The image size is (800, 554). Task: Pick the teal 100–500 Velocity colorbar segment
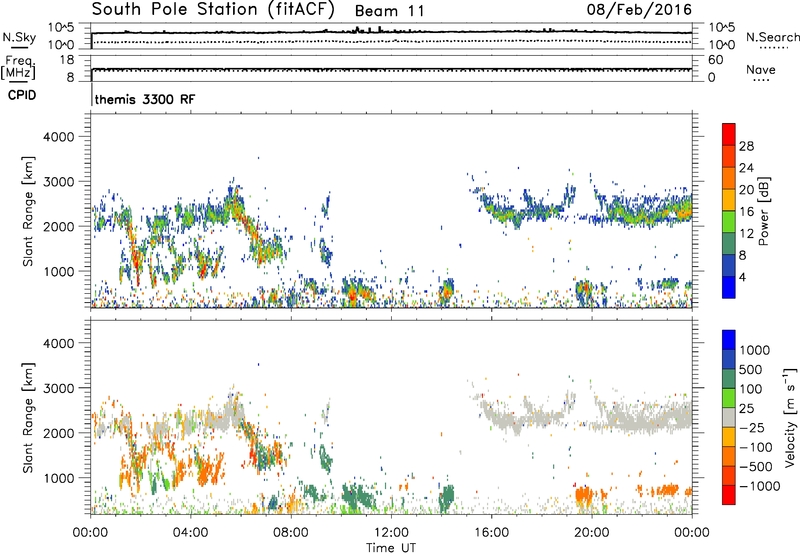pyautogui.click(x=729, y=380)
